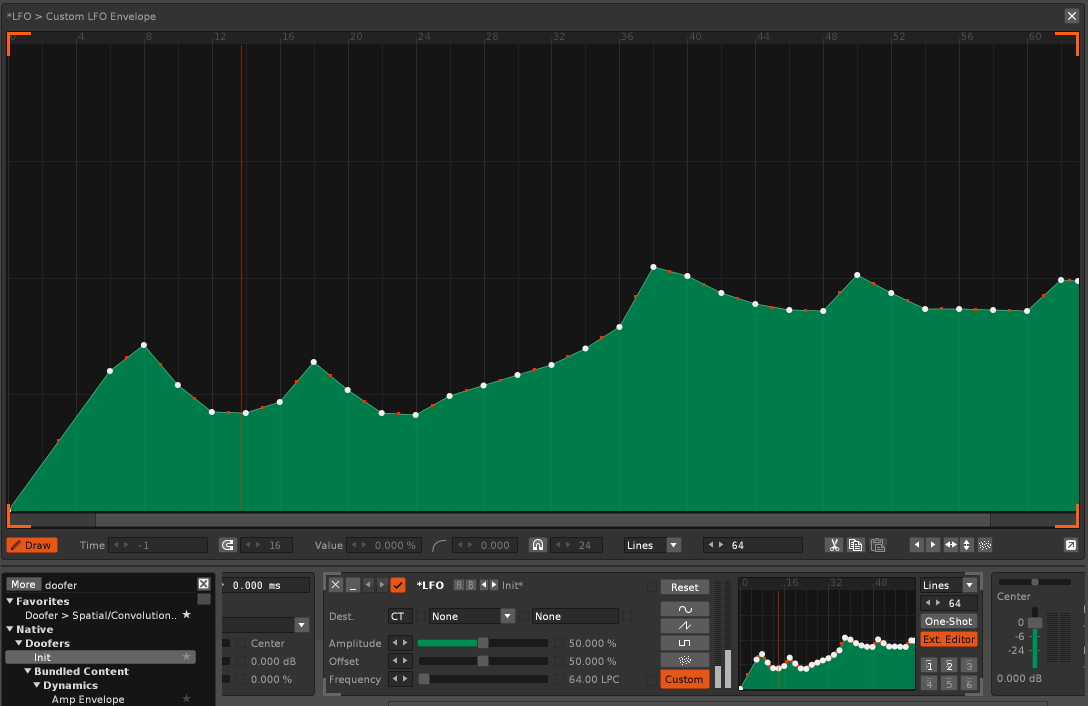This screenshot has width=1088, height=706.
Task: Click the Amplitude slider
Action: [482, 643]
